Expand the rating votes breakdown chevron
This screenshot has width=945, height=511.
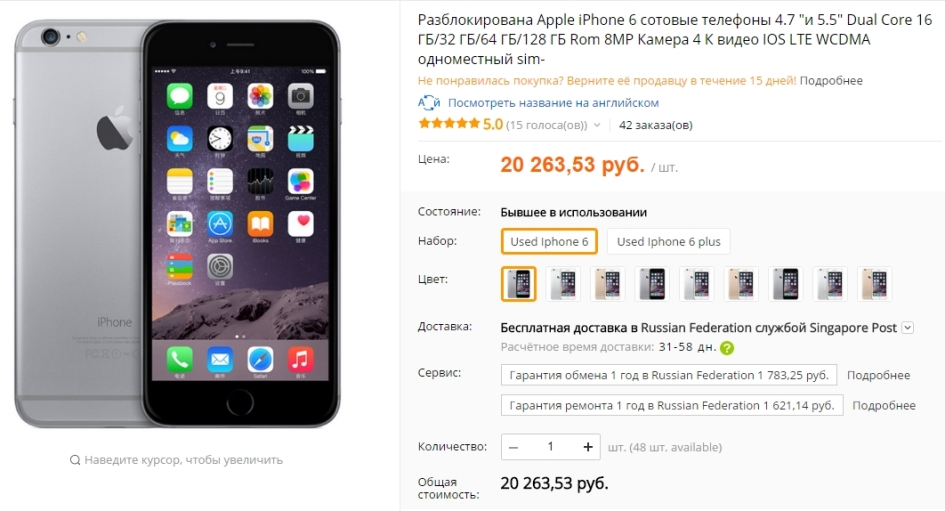597,125
